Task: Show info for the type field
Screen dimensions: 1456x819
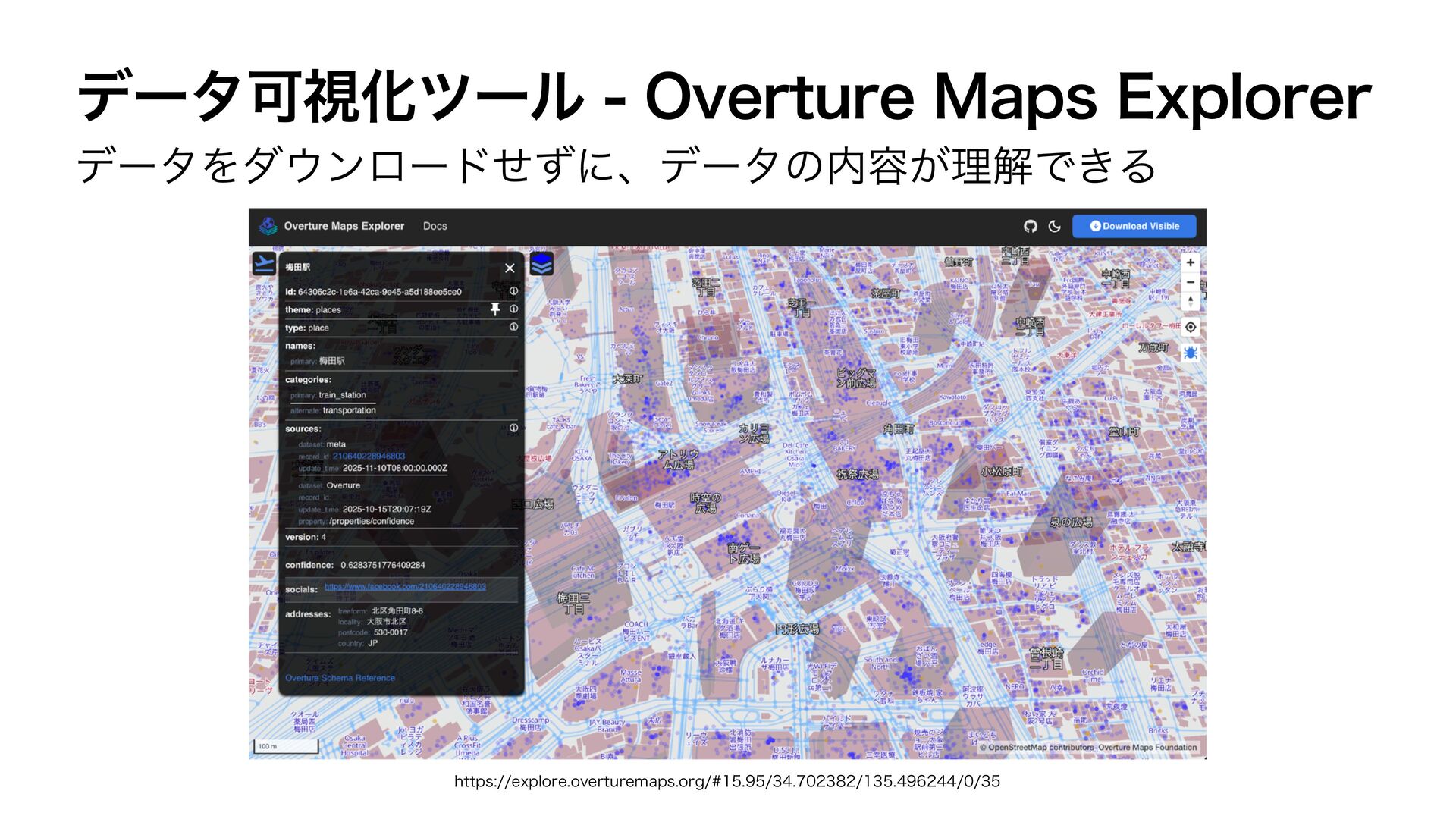Action: [513, 327]
